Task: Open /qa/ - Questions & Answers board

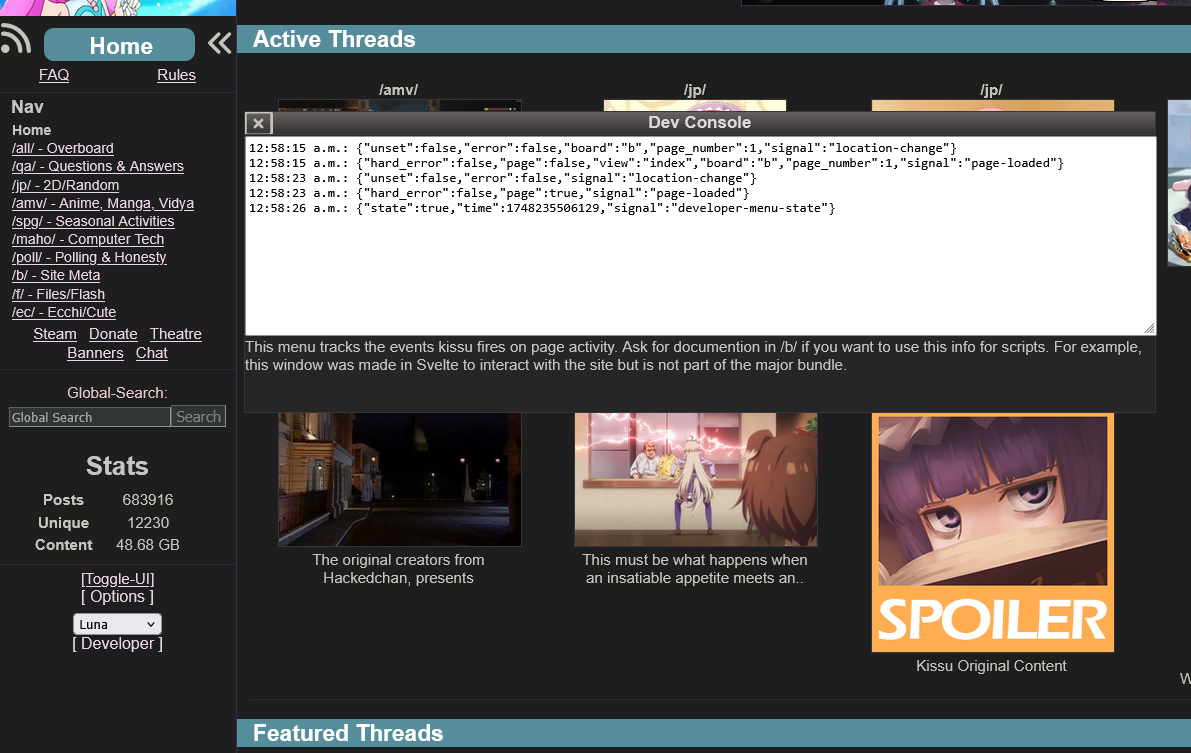Action: (98, 166)
